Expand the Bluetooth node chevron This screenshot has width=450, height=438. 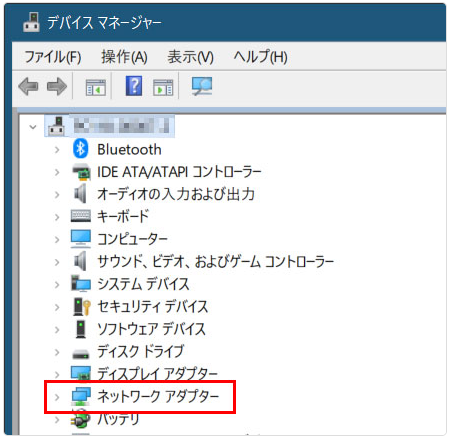[57, 150]
